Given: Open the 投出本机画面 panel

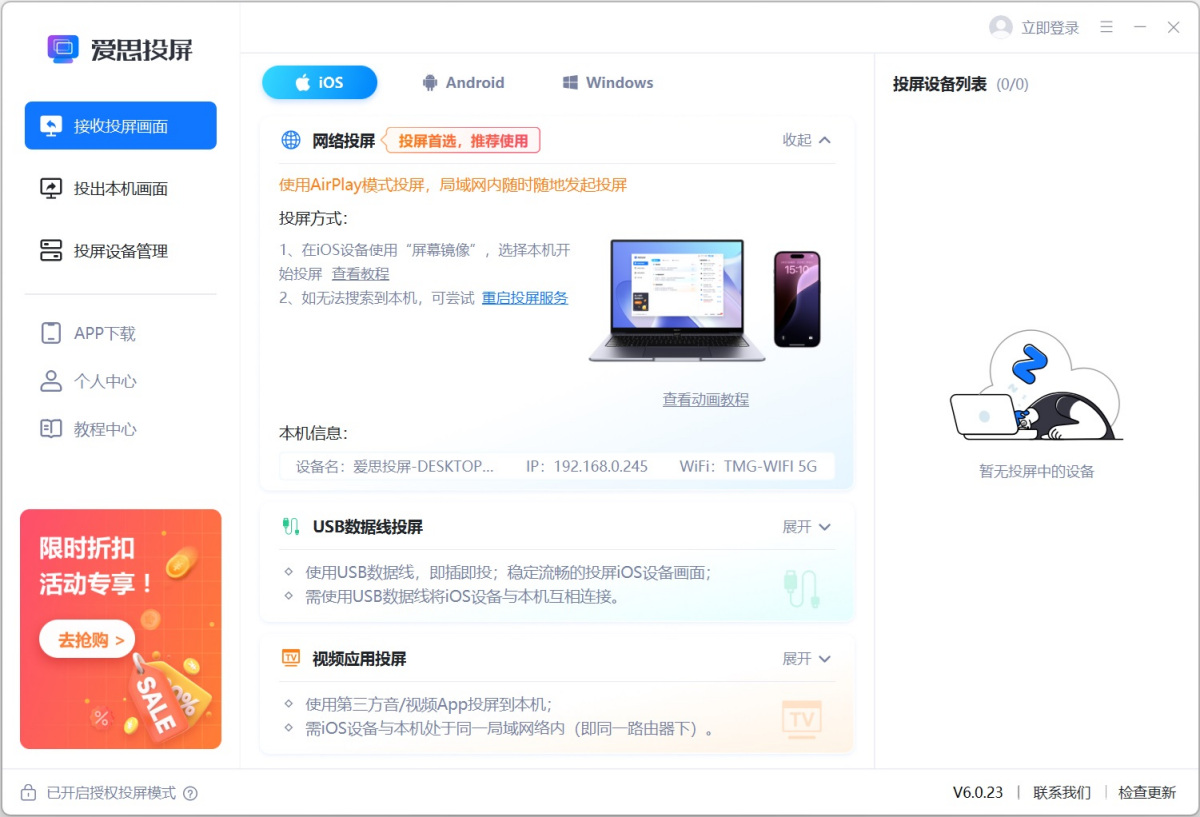Looking at the screenshot, I should pos(120,188).
